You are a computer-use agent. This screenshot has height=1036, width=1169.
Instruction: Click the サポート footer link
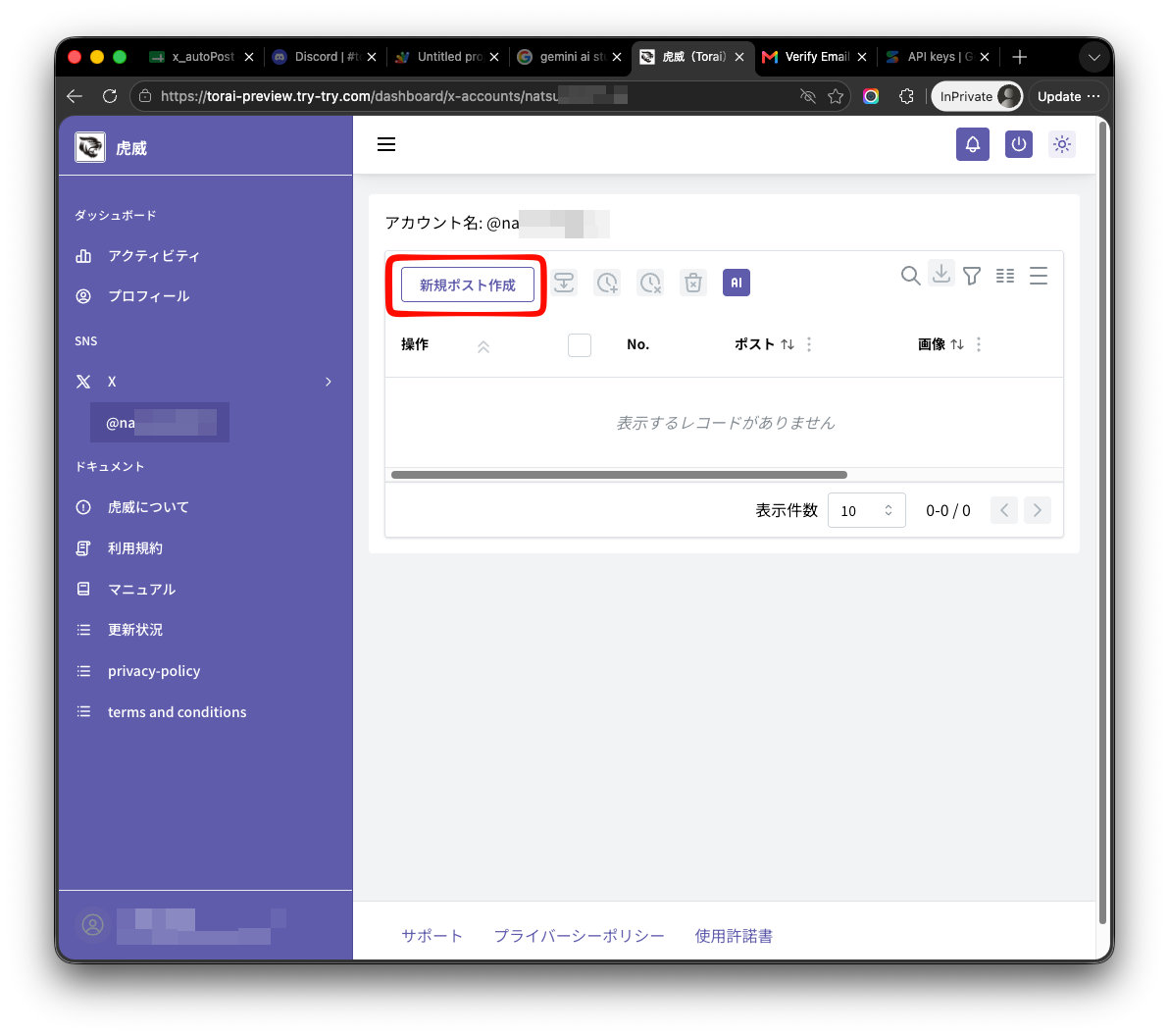432,936
